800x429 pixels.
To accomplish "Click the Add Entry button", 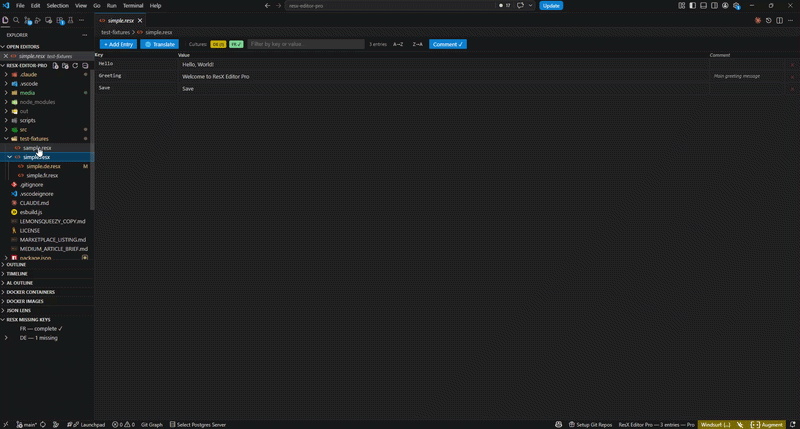I will pos(118,44).
